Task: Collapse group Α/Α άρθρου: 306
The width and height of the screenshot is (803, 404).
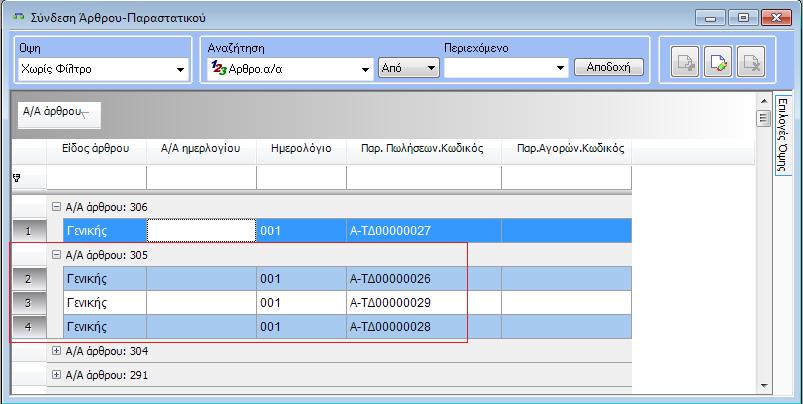Action: coord(56,207)
